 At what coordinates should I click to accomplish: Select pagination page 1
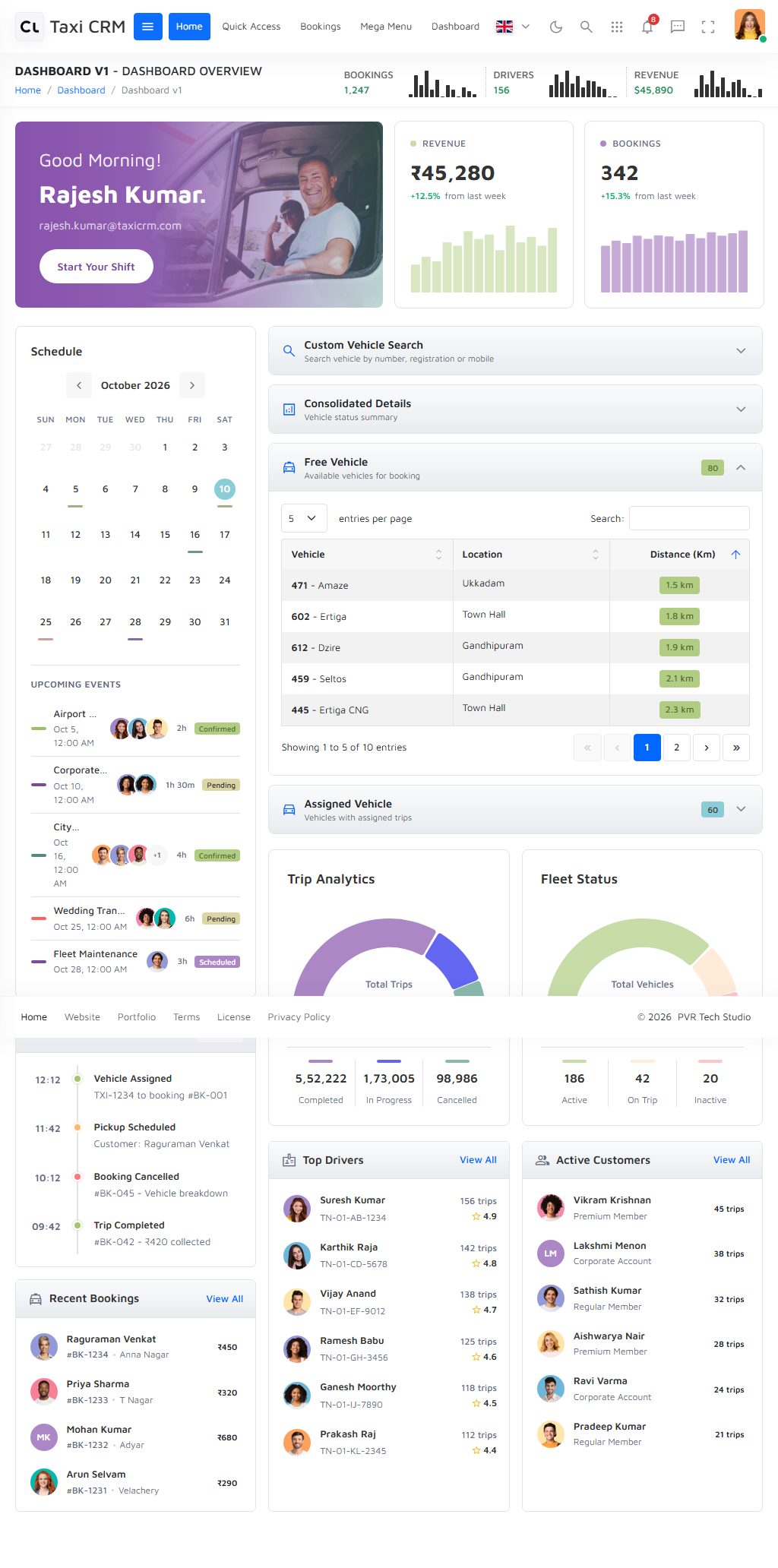pyautogui.click(x=647, y=748)
